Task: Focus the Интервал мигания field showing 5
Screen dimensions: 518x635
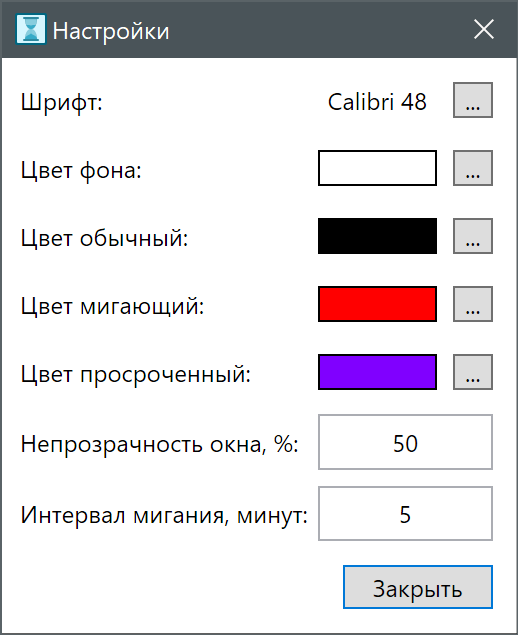Action: click(405, 514)
